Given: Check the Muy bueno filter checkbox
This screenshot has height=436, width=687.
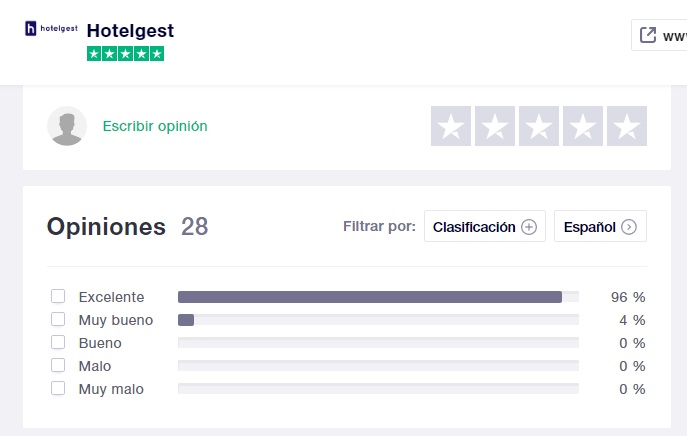Looking at the screenshot, I should click(58, 320).
